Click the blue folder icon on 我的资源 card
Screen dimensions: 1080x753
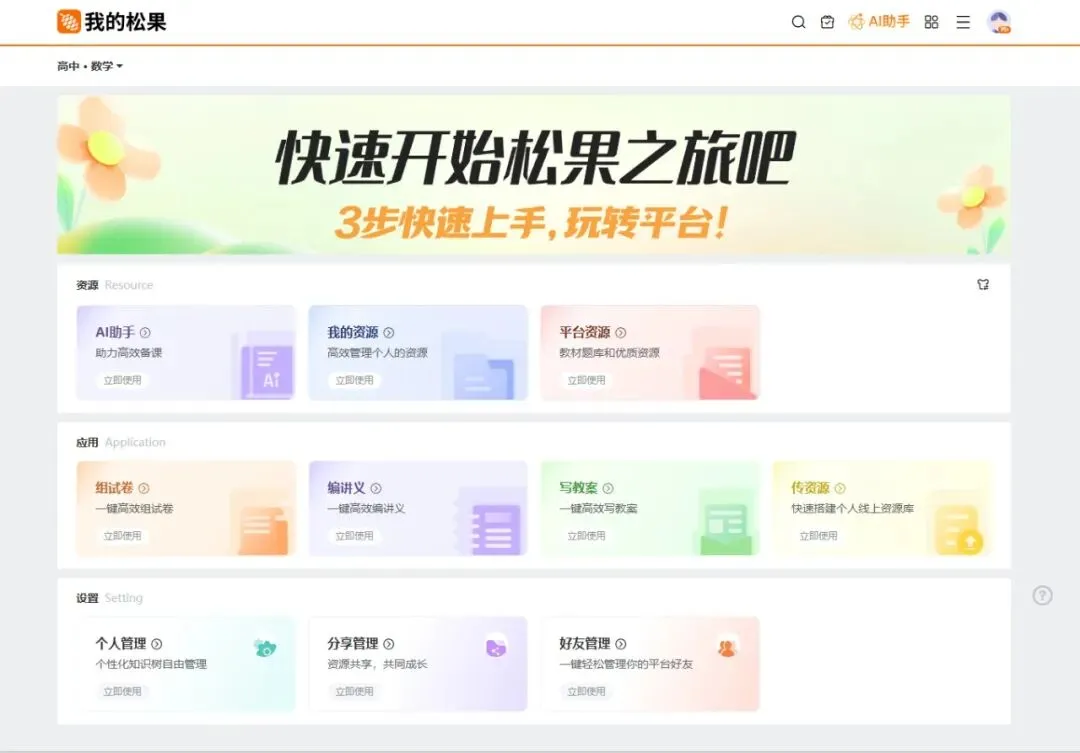(484, 376)
